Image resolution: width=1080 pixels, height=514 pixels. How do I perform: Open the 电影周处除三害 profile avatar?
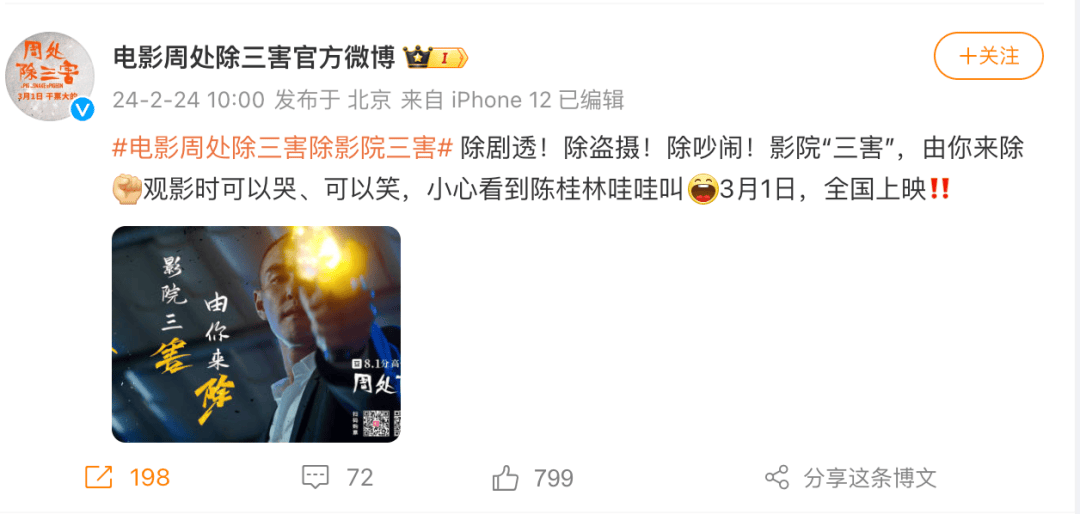point(50,76)
